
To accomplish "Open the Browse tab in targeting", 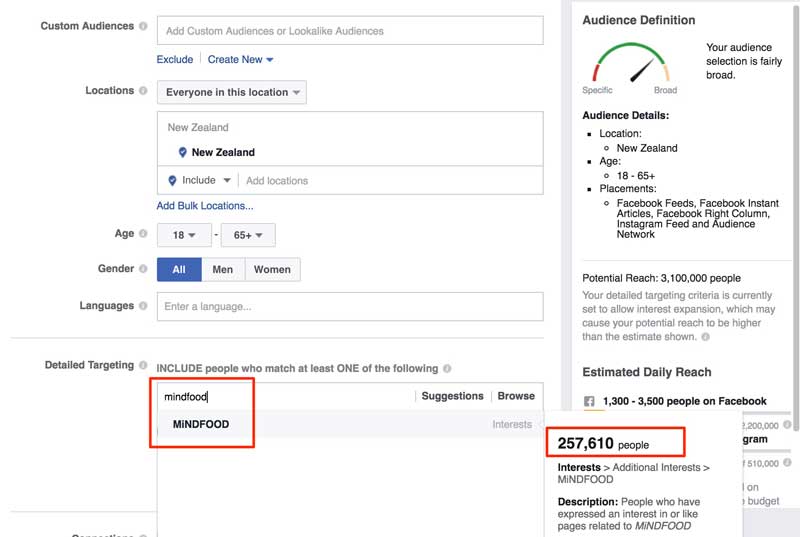I will [516, 396].
